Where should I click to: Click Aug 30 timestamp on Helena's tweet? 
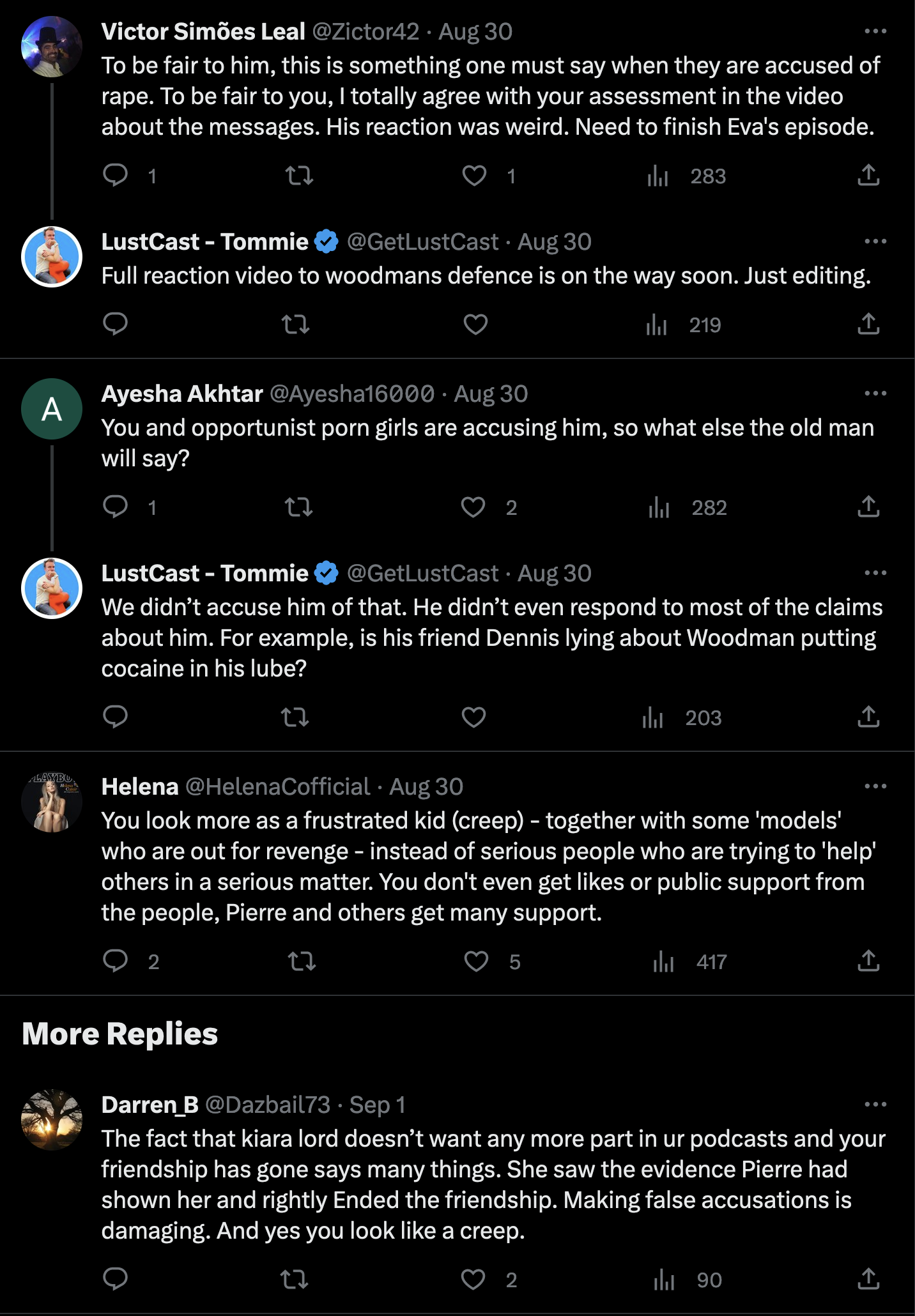point(426,787)
